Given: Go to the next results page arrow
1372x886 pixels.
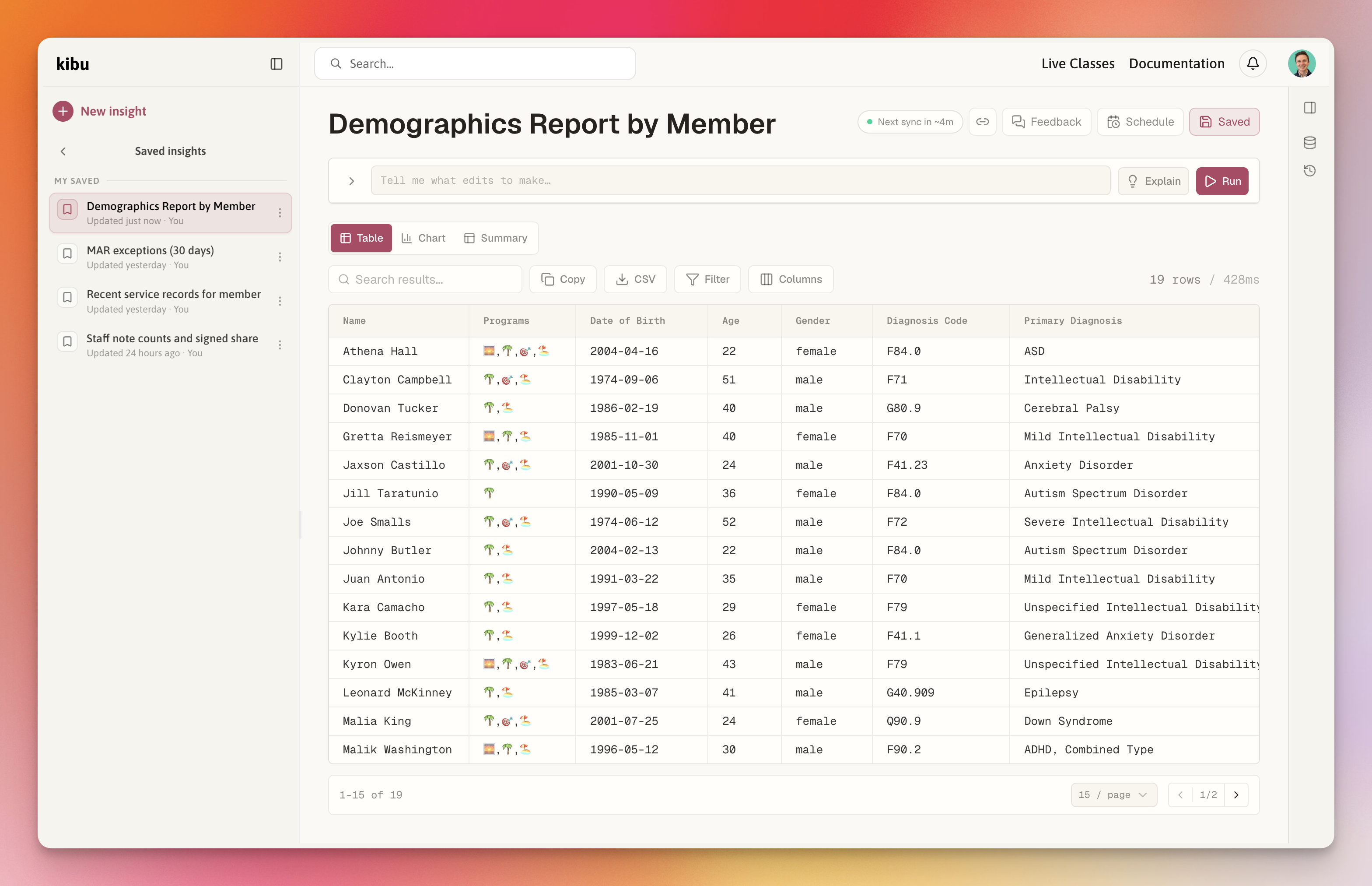Looking at the screenshot, I should coord(1236,795).
